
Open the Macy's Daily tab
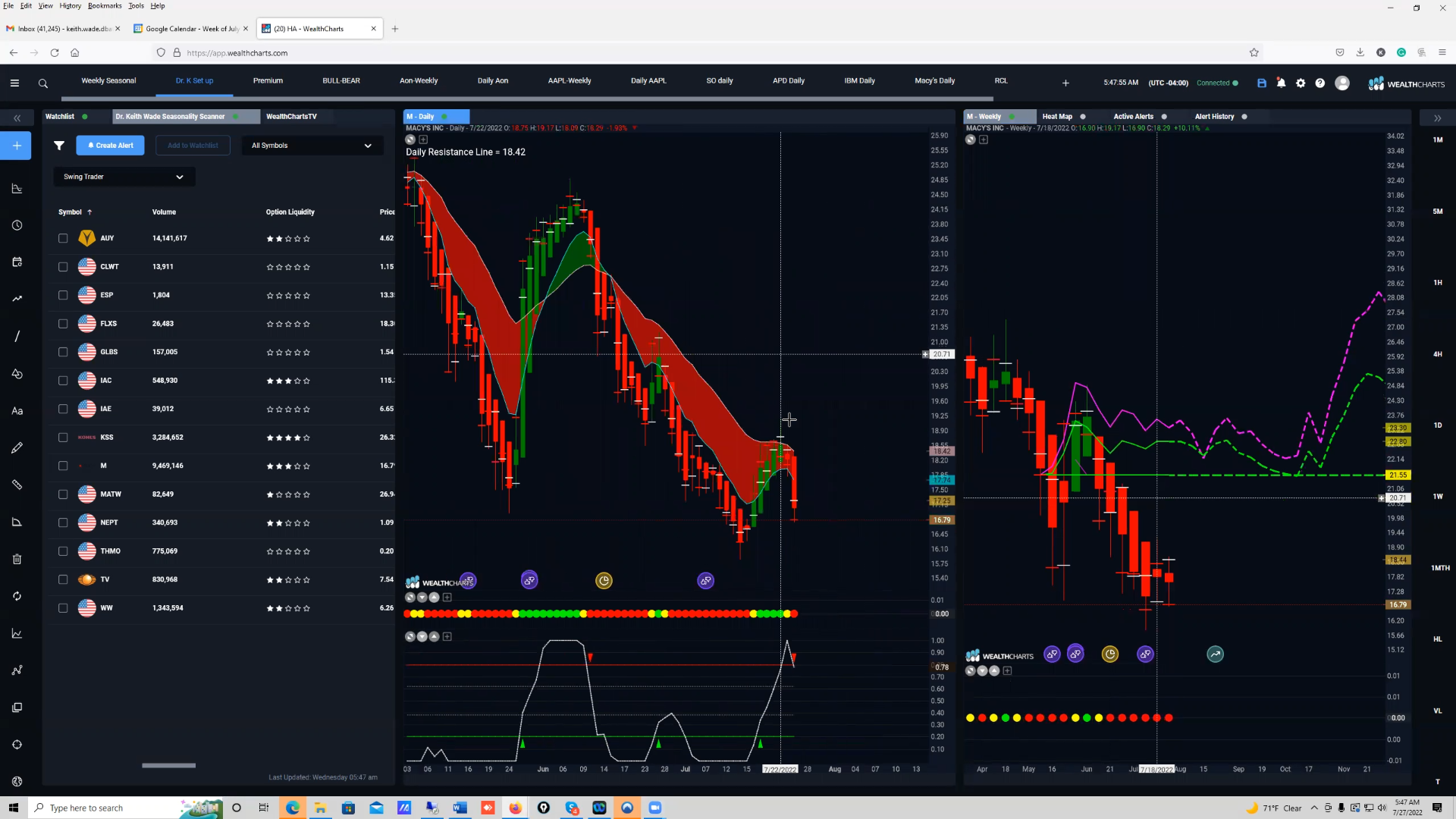click(x=934, y=81)
